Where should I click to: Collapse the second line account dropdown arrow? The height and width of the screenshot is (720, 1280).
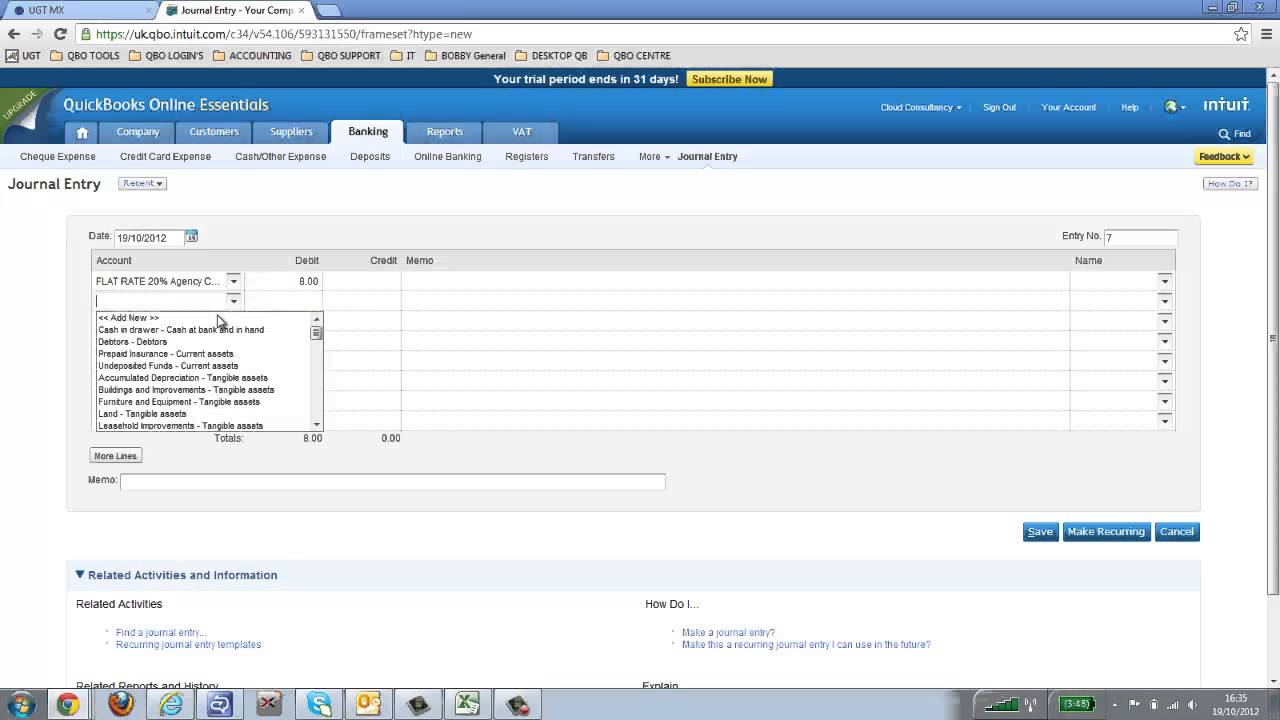pos(233,301)
